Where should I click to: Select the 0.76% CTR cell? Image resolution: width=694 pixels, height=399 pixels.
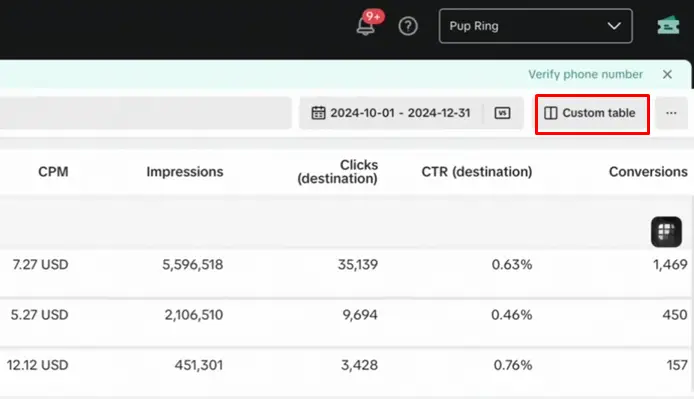(513, 365)
